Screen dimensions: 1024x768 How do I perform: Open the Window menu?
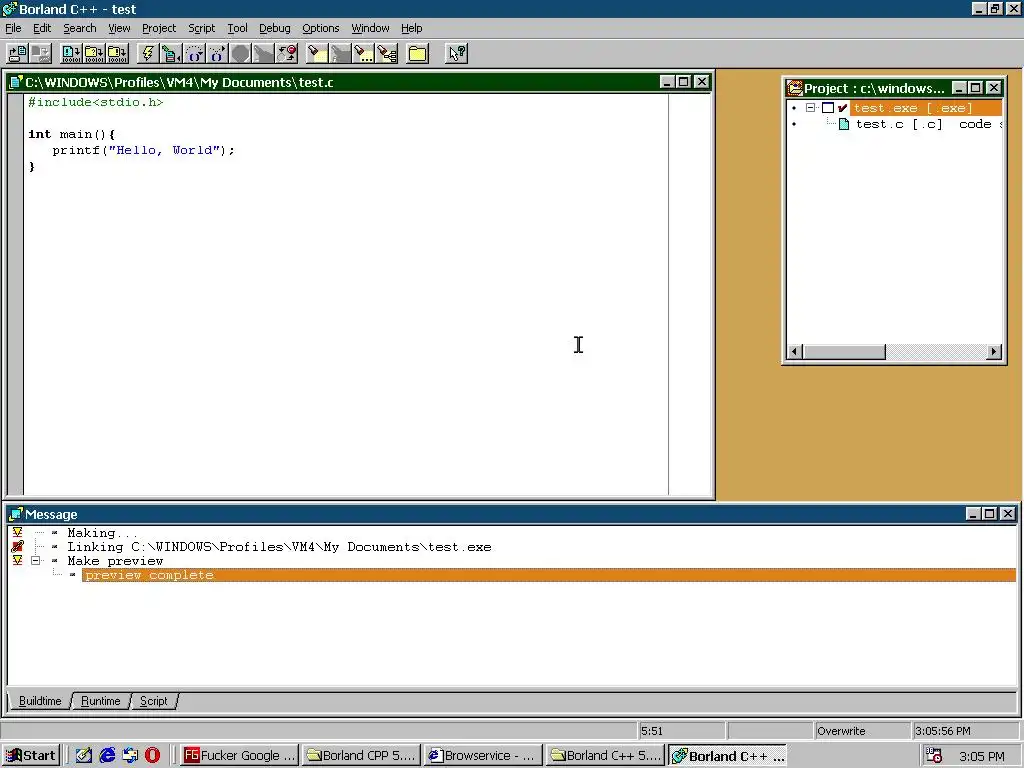pos(370,28)
